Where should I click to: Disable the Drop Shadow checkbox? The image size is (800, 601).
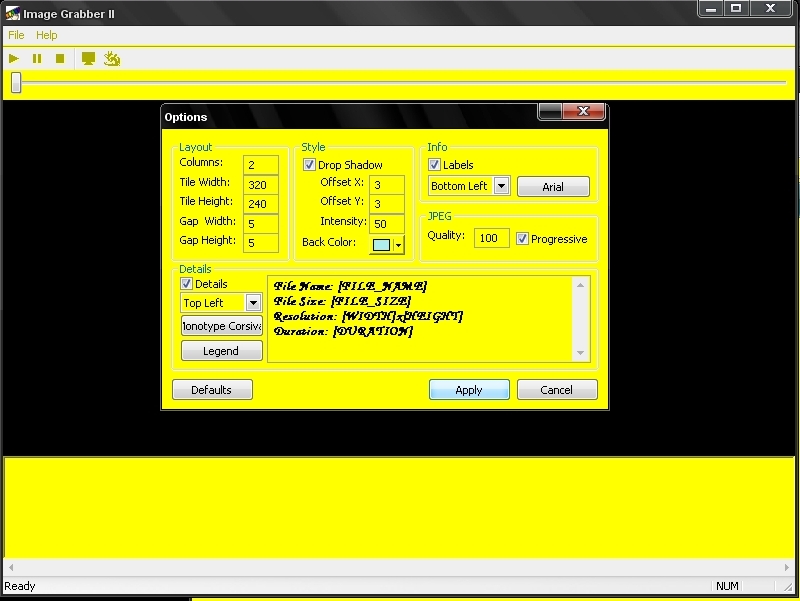(310, 165)
